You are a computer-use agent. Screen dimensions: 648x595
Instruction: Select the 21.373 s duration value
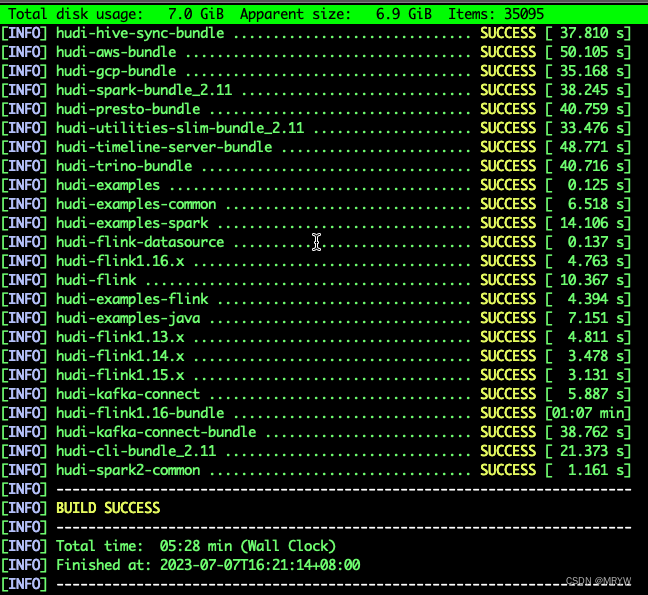593,452
